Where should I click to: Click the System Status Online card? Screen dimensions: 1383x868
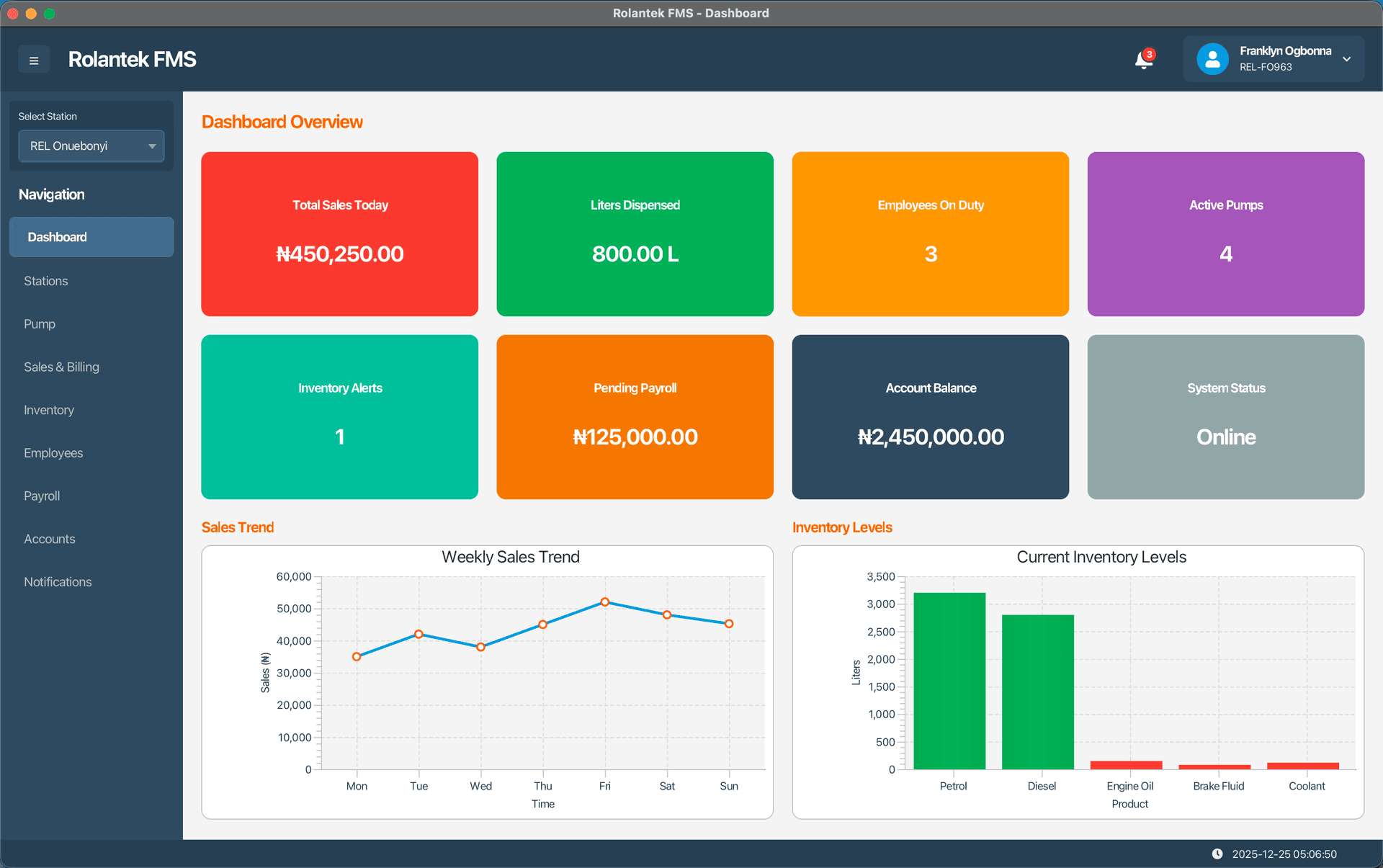point(1225,416)
